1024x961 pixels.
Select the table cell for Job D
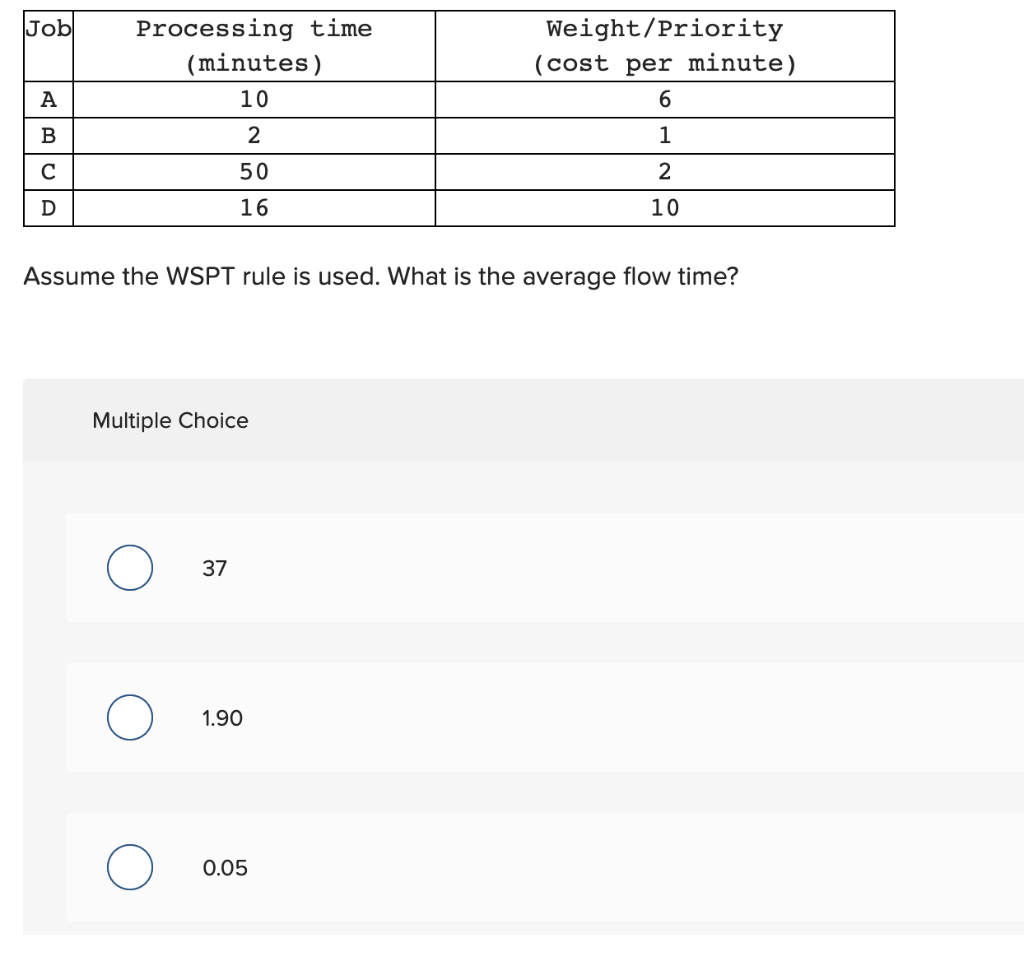46,207
